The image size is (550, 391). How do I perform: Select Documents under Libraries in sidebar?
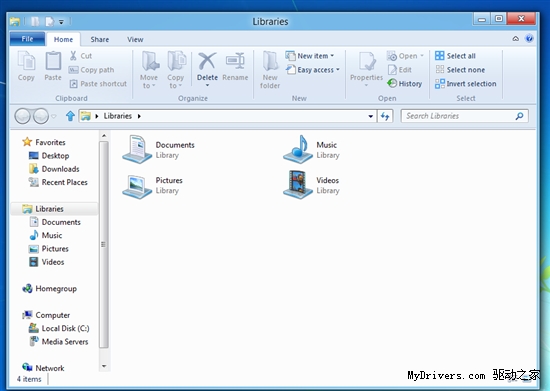(x=55, y=222)
